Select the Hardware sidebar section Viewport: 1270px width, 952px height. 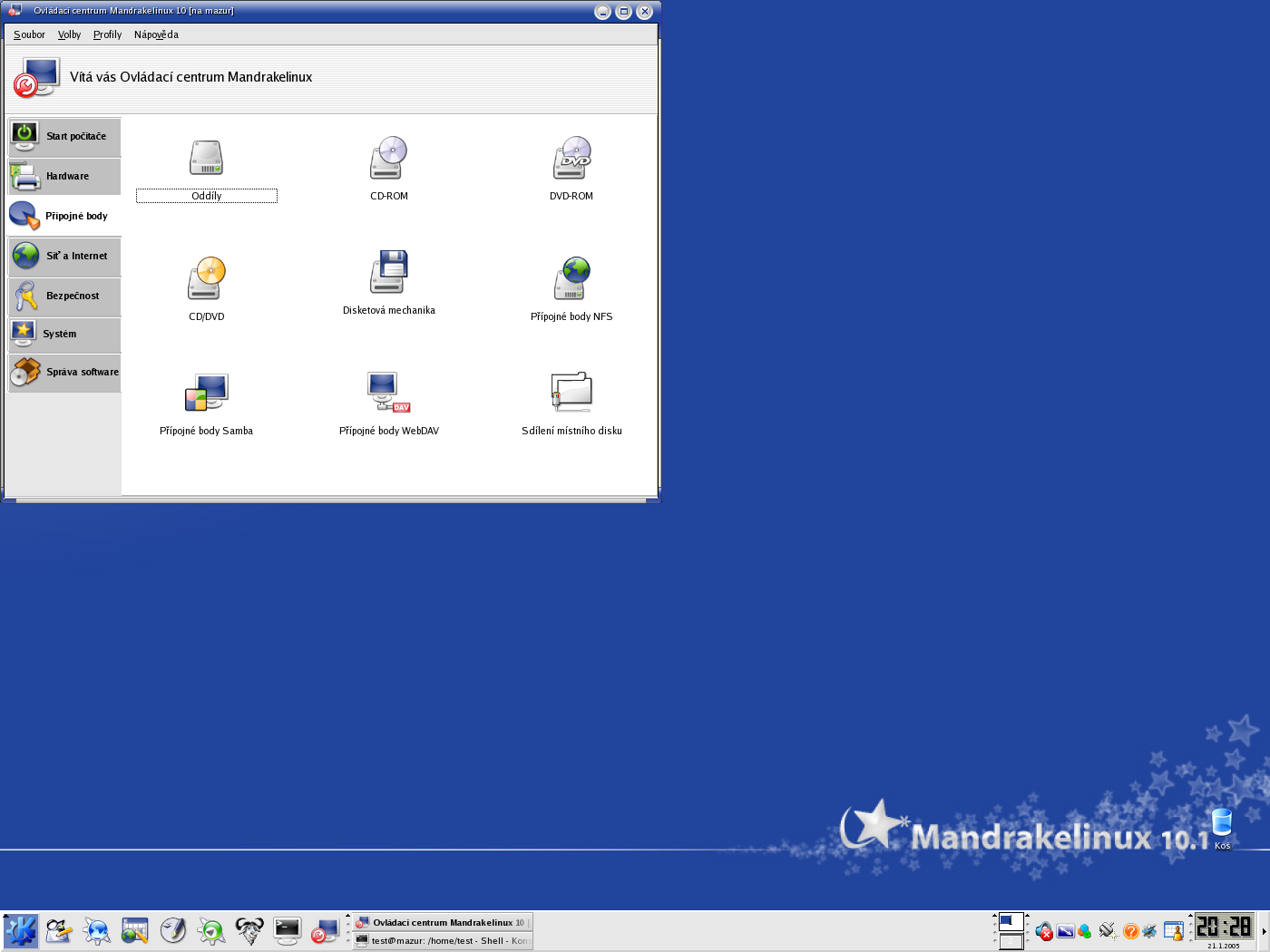tap(64, 176)
